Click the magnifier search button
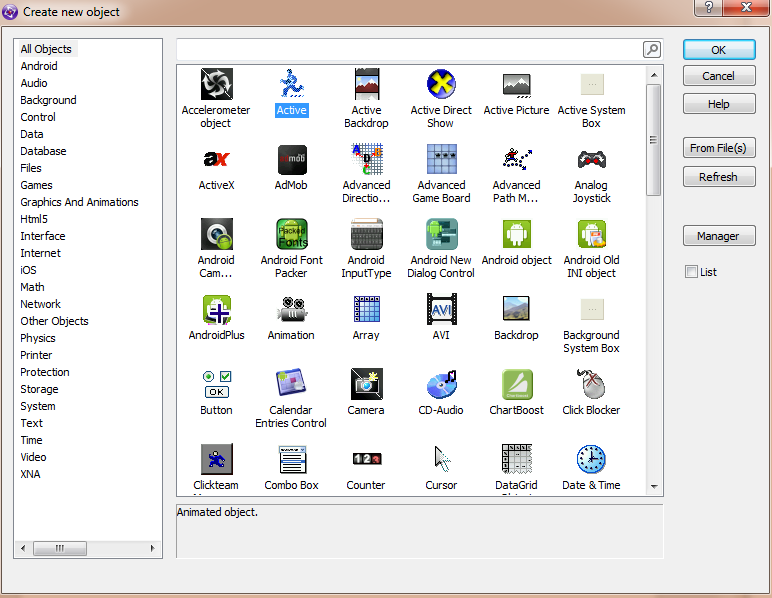The height and width of the screenshot is (598, 772). pyautogui.click(x=651, y=49)
